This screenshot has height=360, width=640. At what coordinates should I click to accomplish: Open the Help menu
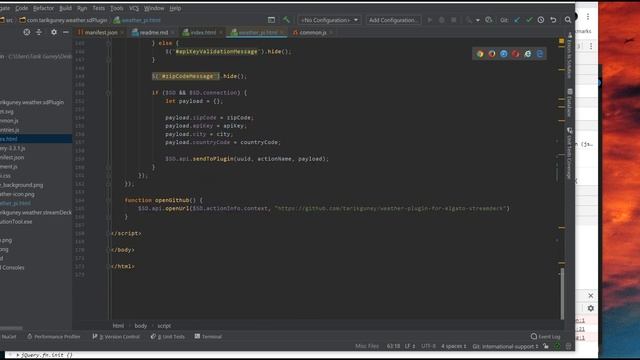175,8
